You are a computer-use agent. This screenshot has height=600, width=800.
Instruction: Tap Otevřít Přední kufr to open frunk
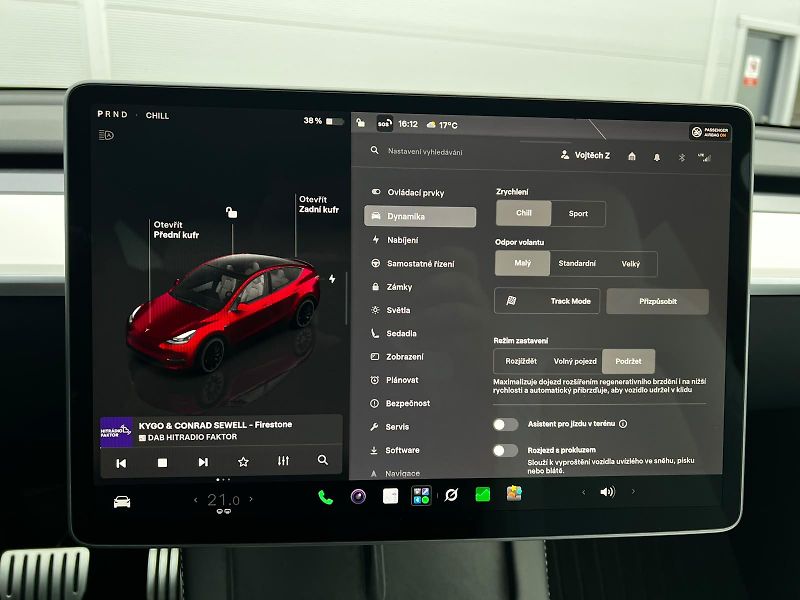point(176,230)
